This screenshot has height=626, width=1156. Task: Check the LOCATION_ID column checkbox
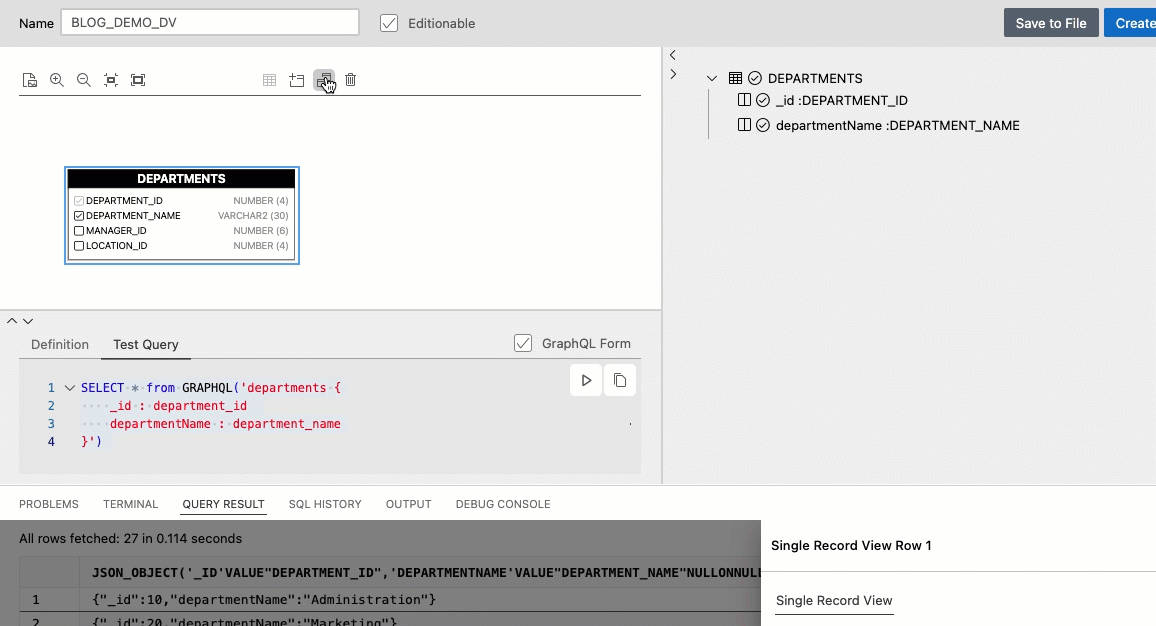(x=79, y=246)
